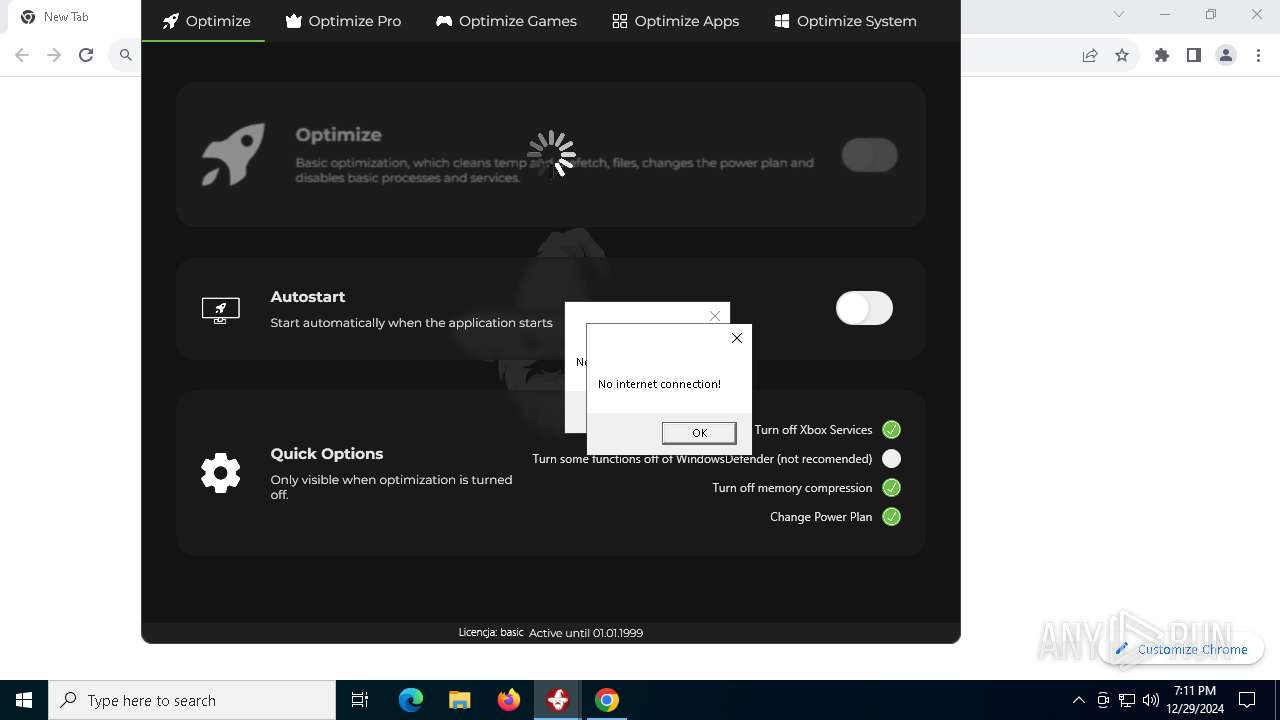The image size is (1280, 720).
Task: Click Customize Chrome button
Action: coord(1181,649)
